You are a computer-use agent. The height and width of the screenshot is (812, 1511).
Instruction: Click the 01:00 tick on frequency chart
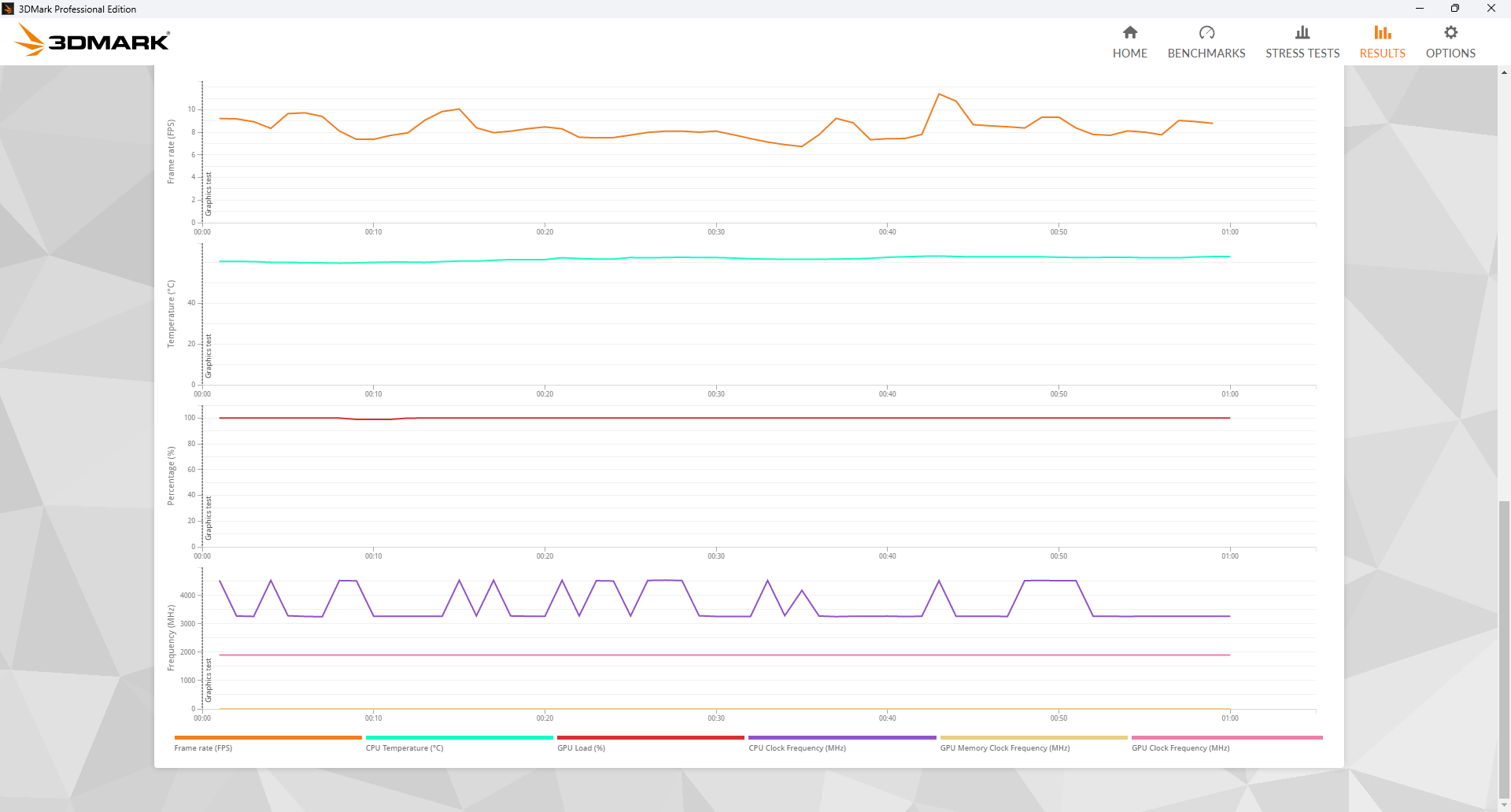click(1230, 718)
